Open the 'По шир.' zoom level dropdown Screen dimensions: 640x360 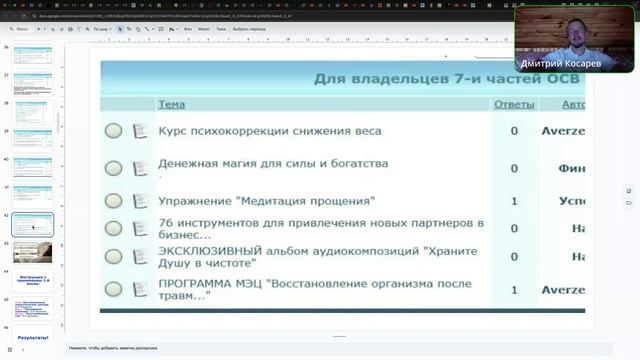pyautogui.click(x=102, y=29)
